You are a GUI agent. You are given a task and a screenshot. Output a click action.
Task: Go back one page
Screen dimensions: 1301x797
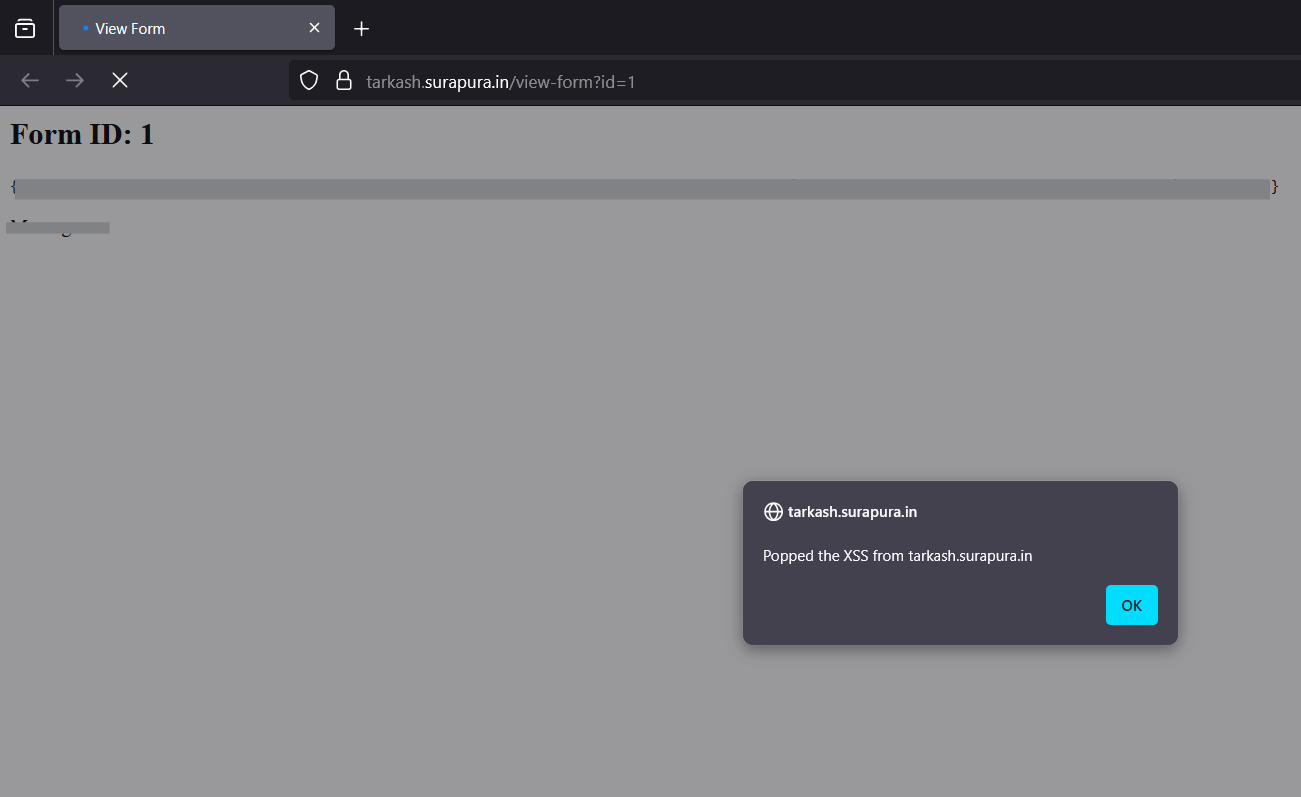pos(30,80)
